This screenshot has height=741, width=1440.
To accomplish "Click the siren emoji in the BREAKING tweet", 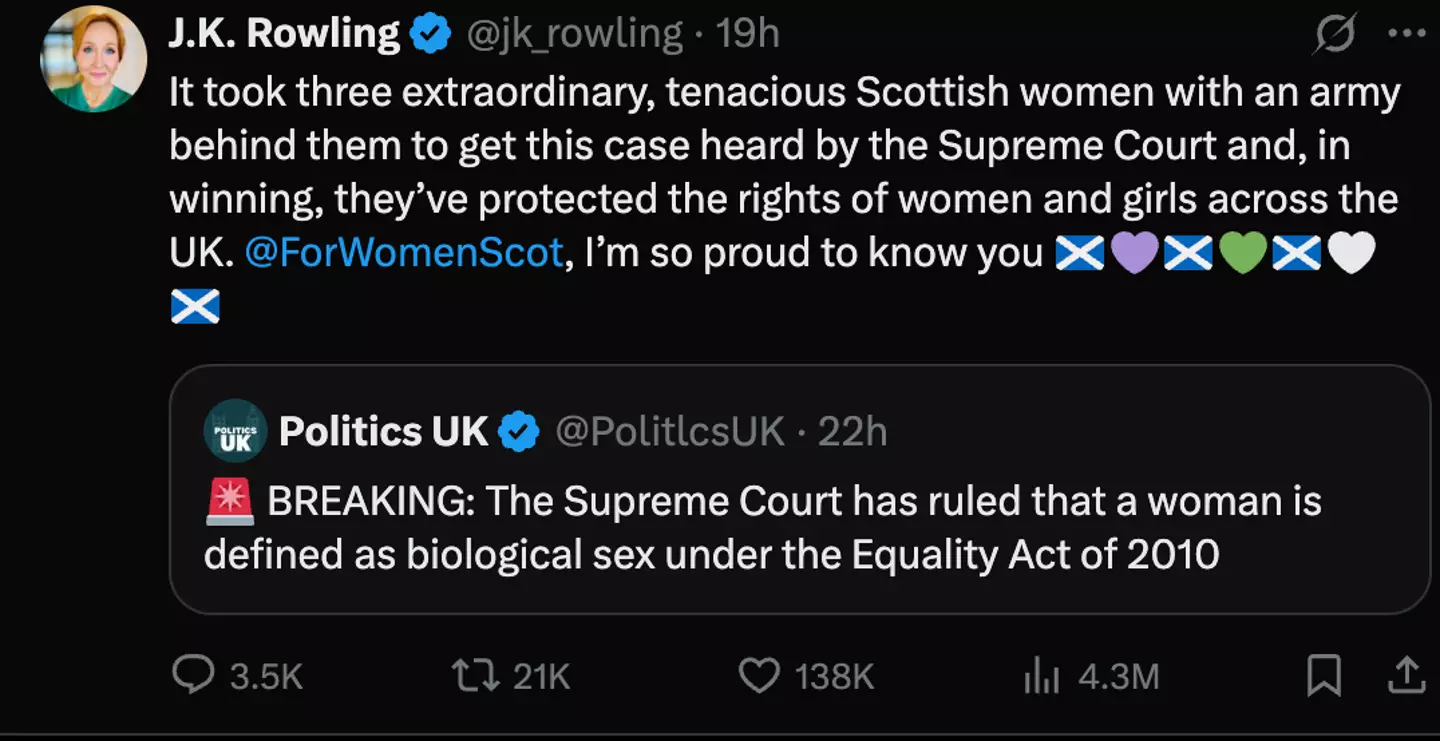I will [229, 500].
